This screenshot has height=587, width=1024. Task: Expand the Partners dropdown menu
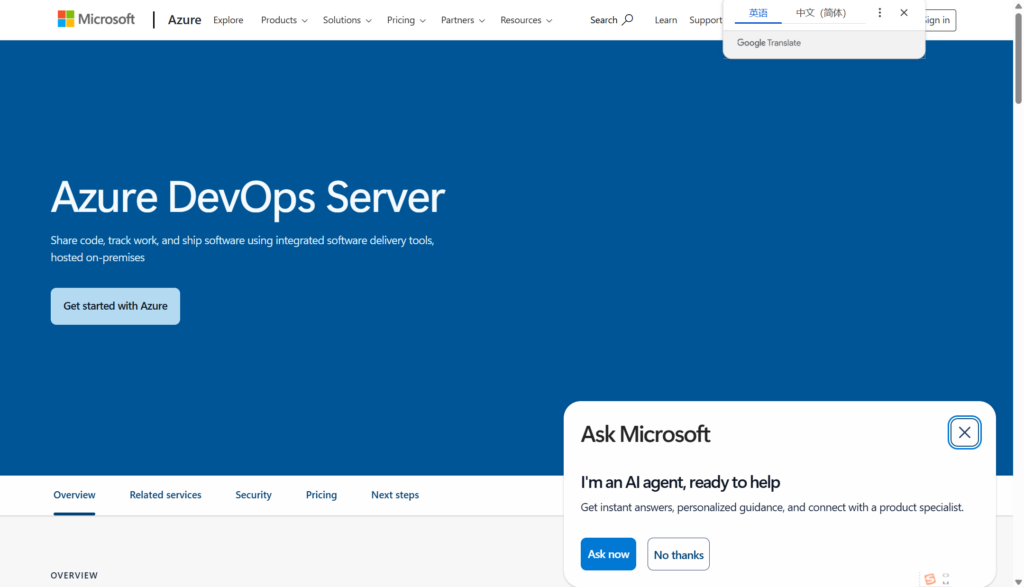(463, 20)
